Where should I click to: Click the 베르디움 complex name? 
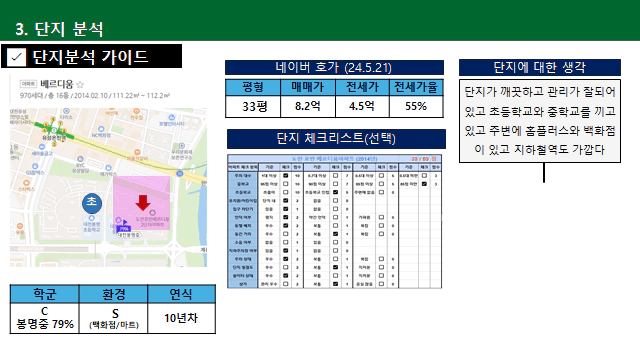(57, 84)
